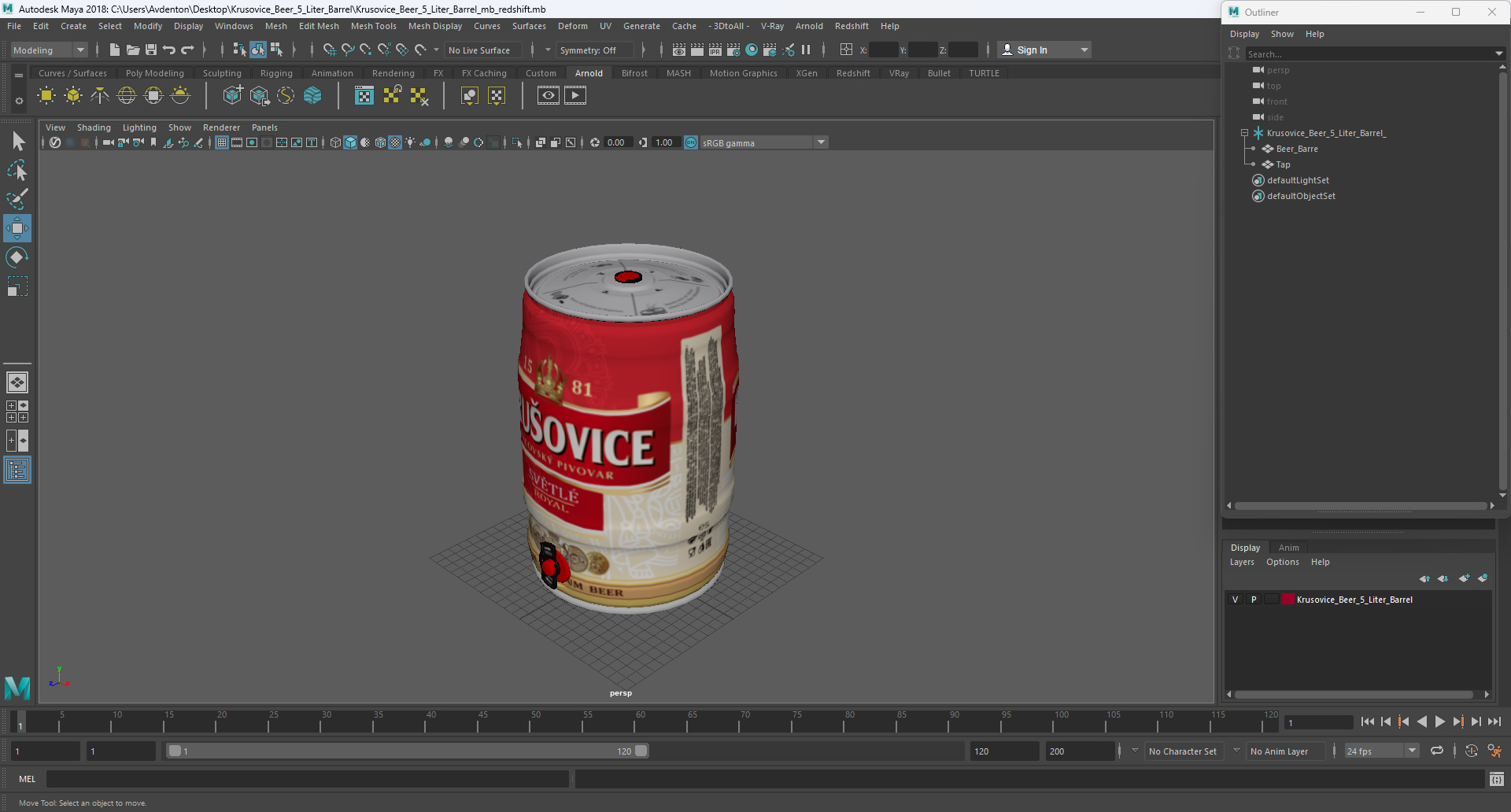Create Arnold physical sky icon

(x=180, y=96)
